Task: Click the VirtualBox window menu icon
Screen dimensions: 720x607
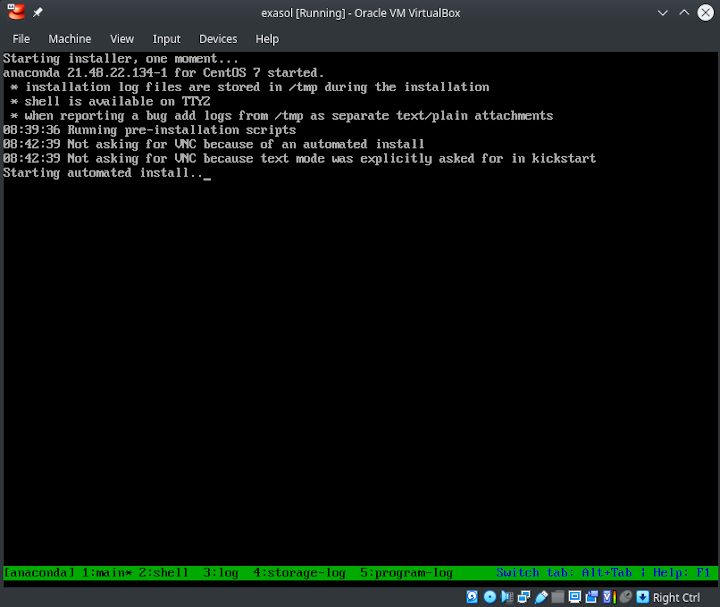Action: (16, 12)
